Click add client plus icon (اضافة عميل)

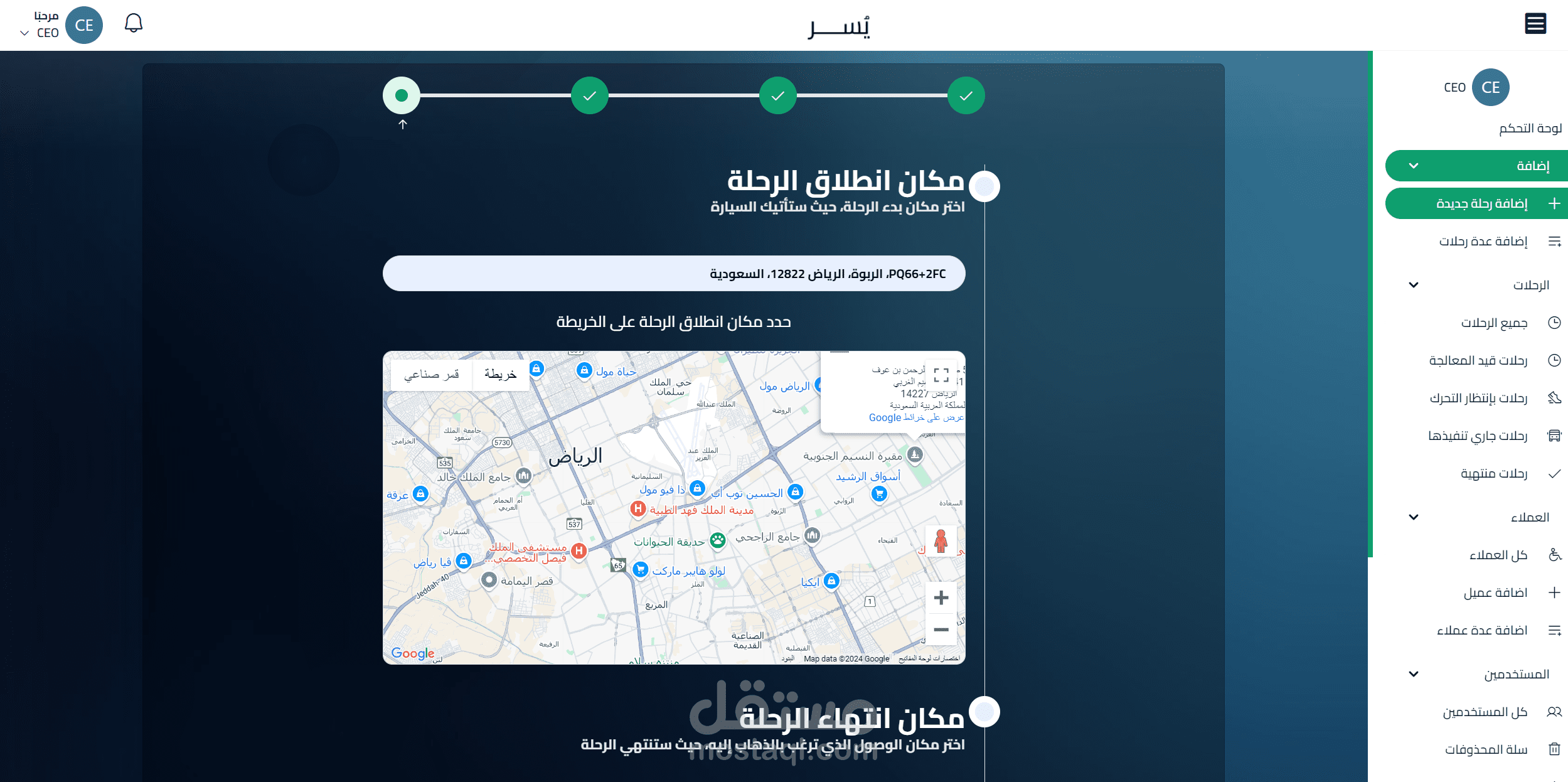(x=1554, y=592)
